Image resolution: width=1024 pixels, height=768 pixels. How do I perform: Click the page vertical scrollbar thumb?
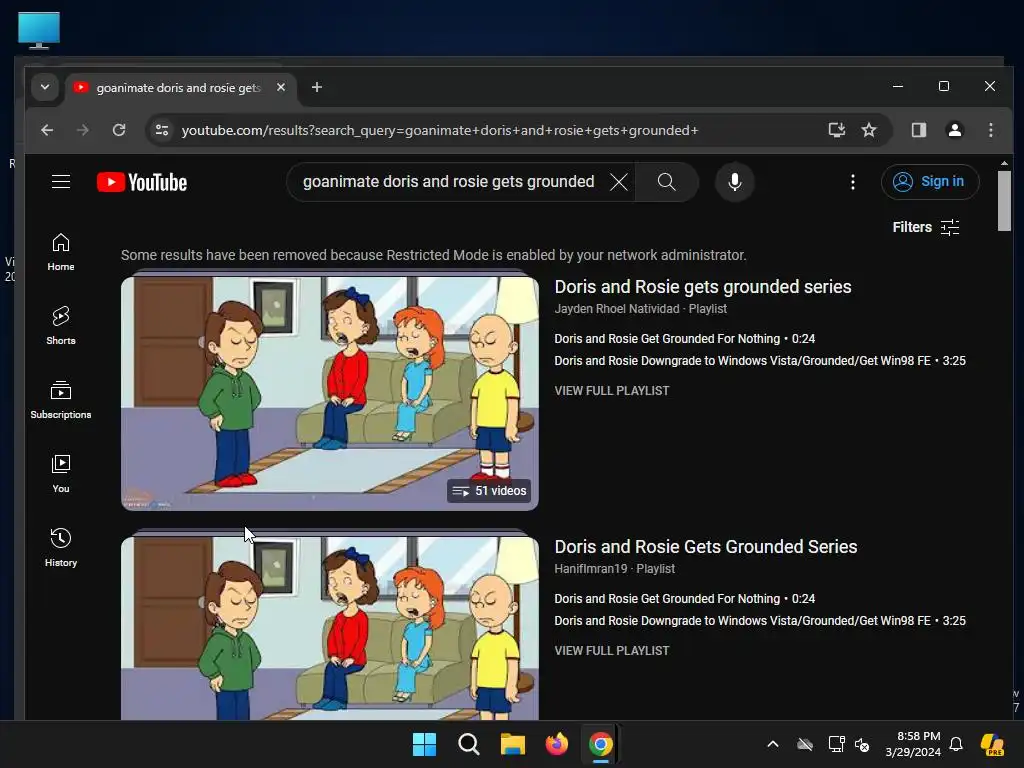1004,200
